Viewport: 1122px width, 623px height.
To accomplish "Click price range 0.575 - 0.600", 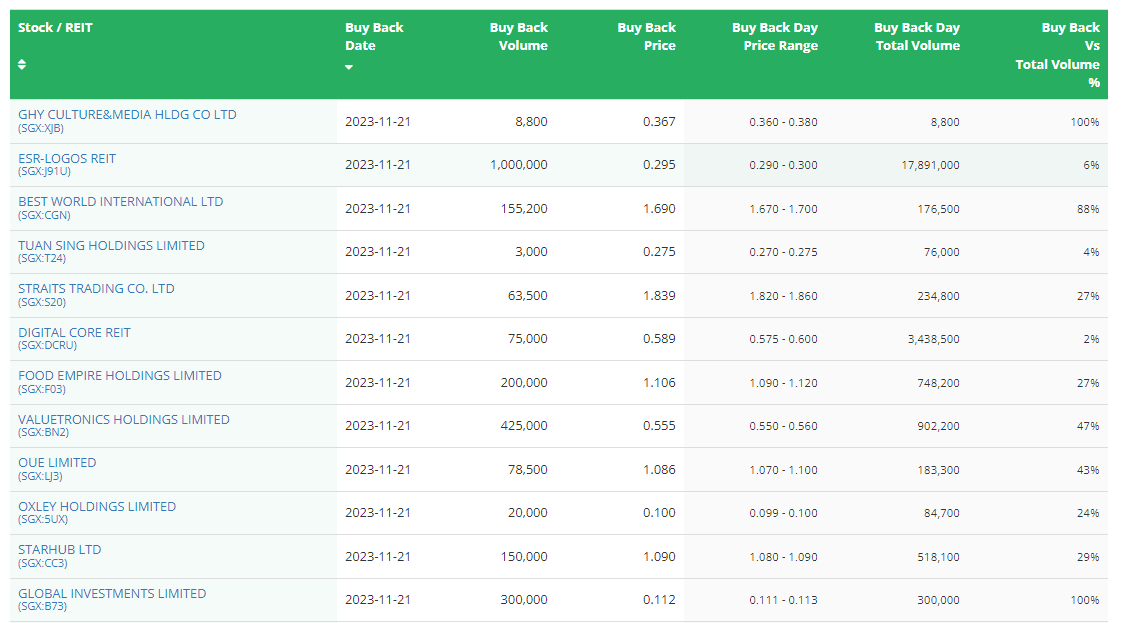I will point(784,339).
